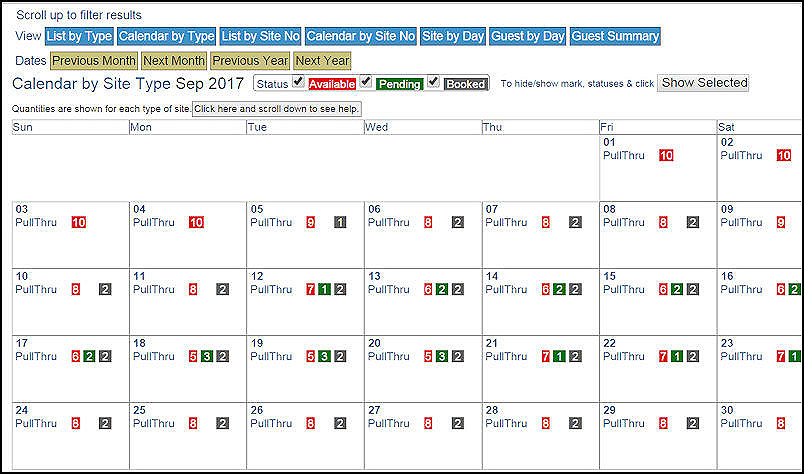Select the Guest Summary view
804x474 pixels.
pyautogui.click(x=615, y=36)
